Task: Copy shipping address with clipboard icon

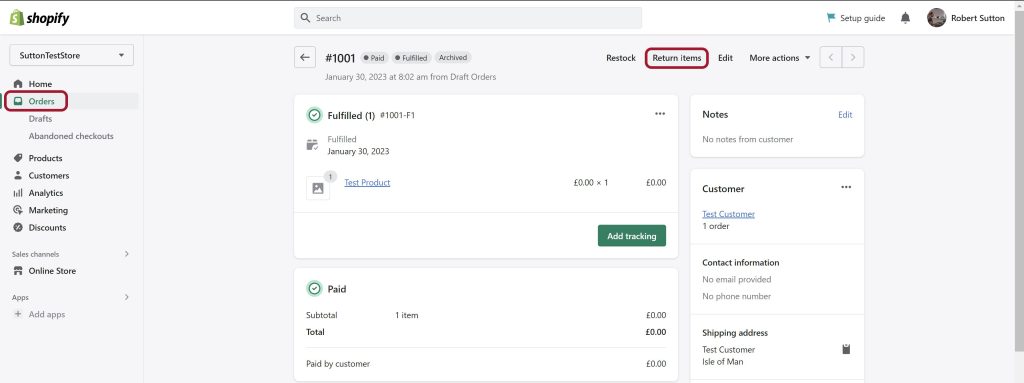Action: point(846,349)
